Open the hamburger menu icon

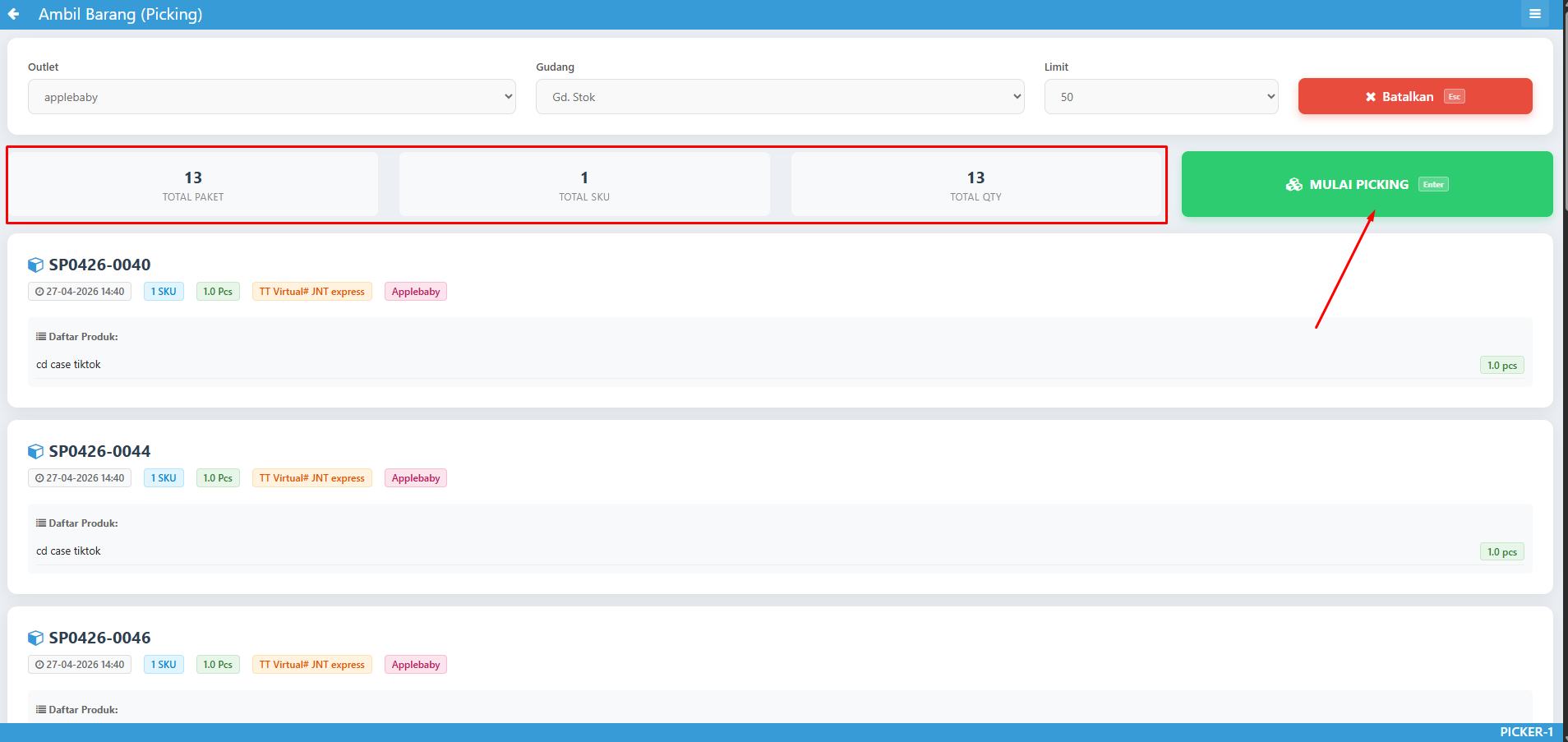pyautogui.click(x=1534, y=14)
